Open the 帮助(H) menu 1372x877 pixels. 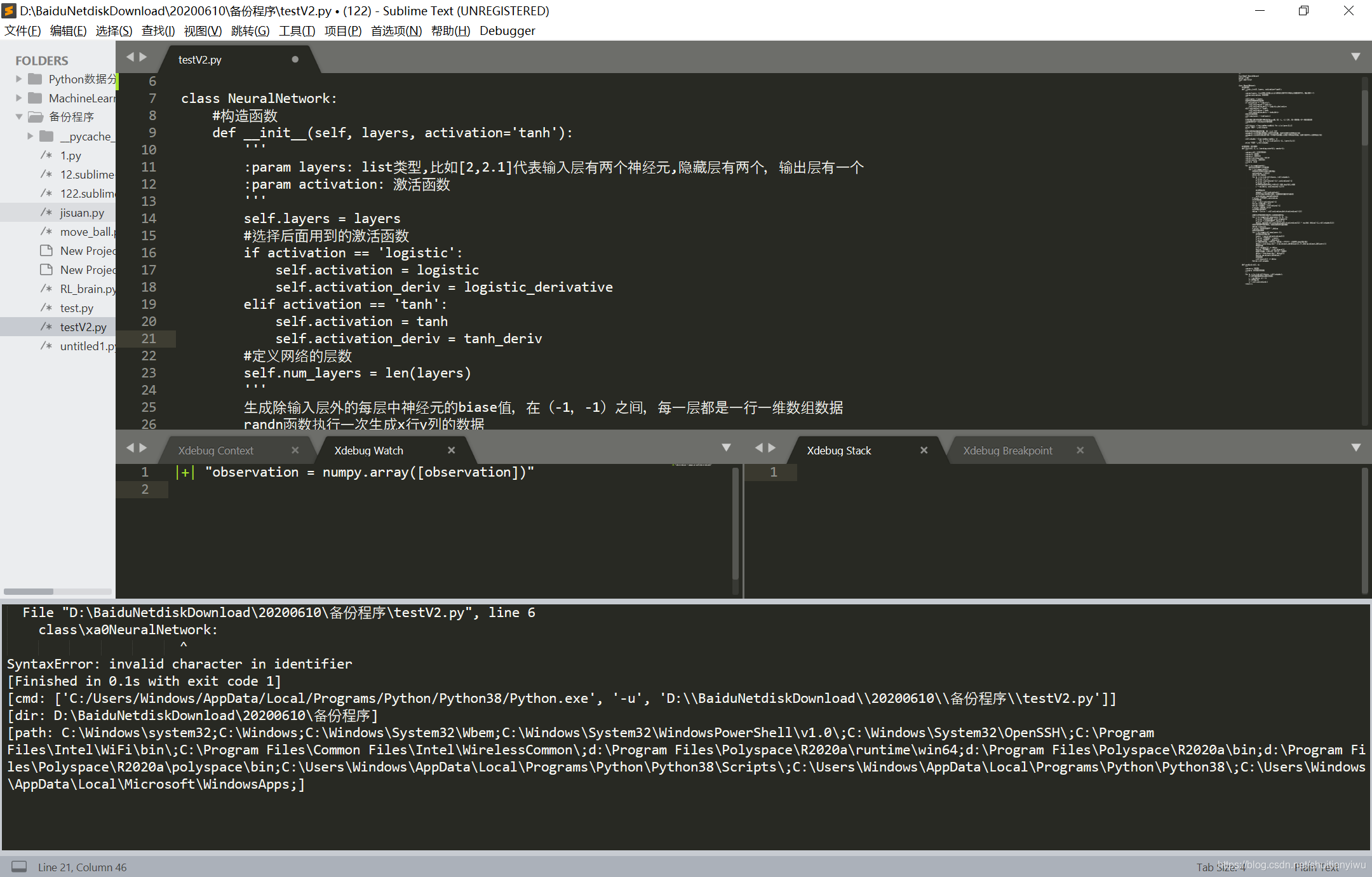click(450, 31)
